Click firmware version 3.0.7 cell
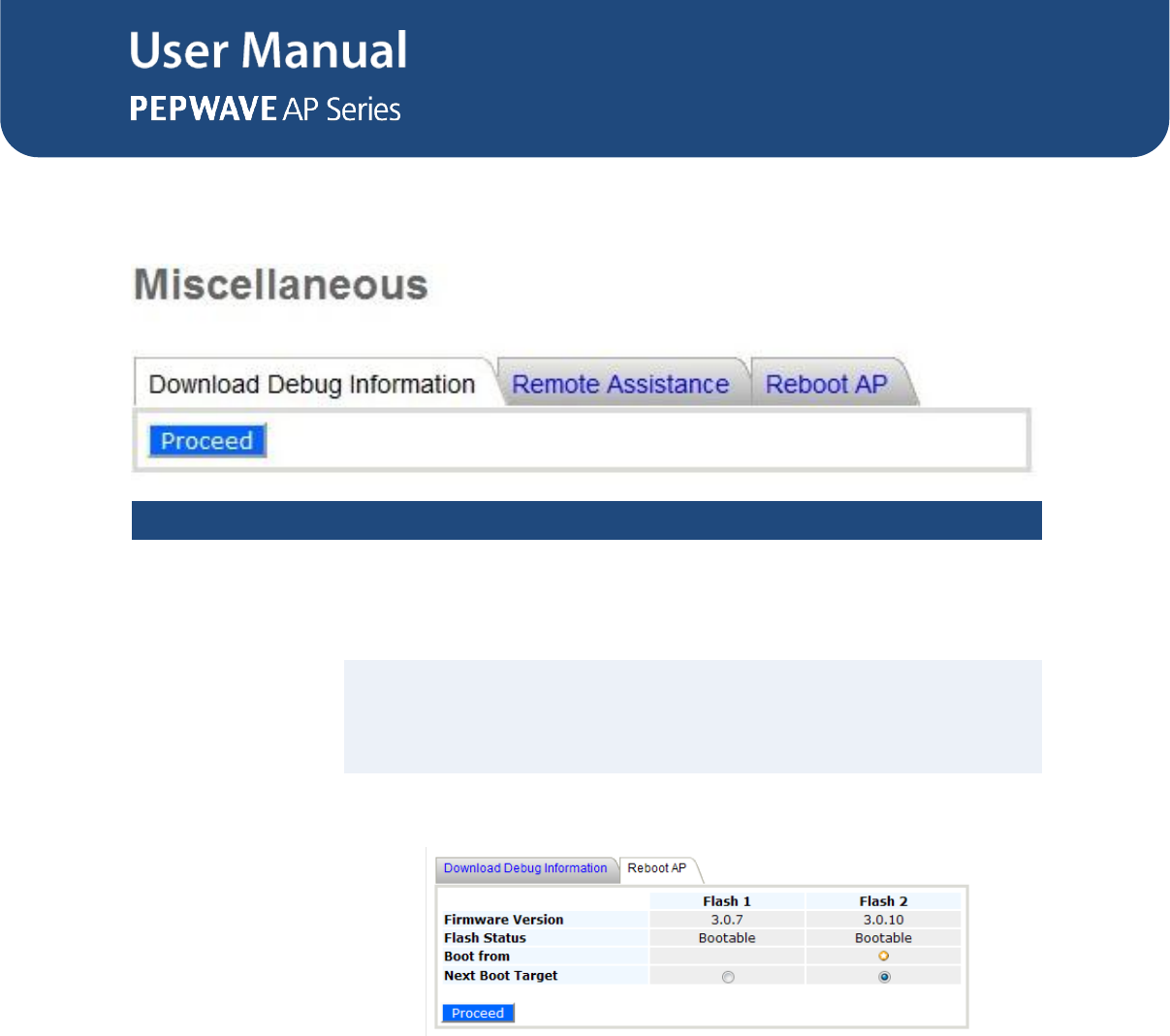1170x1036 pixels. pos(727,920)
